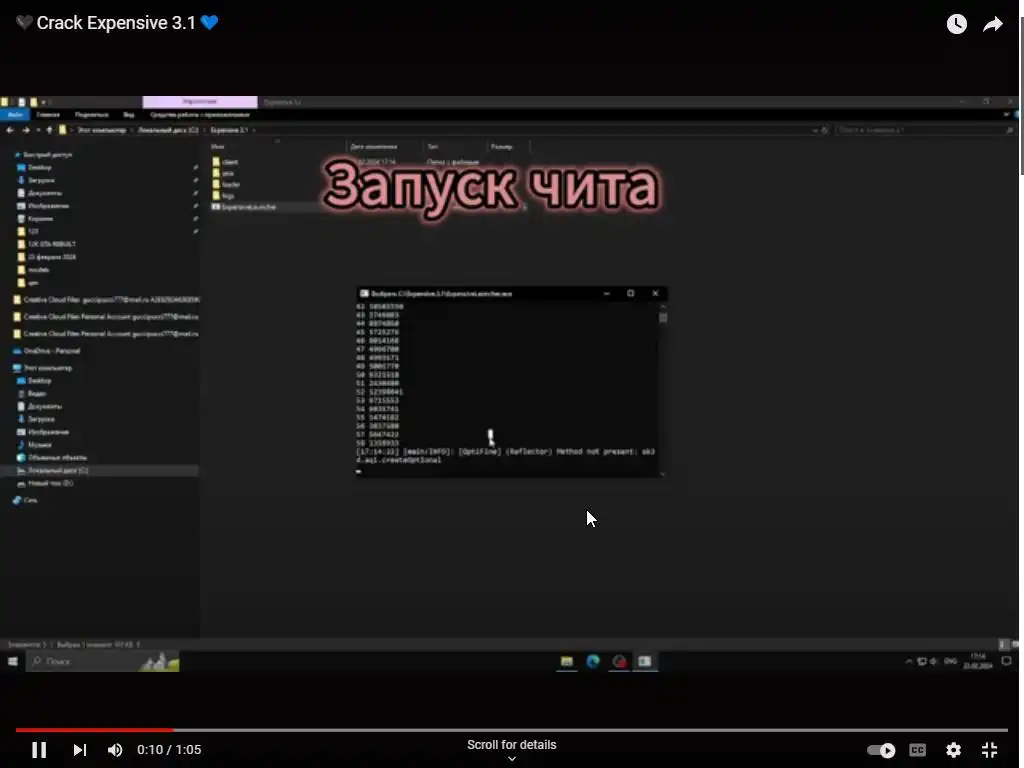This screenshot has height=768, width=1024.
Task: Pause the video playback
Action: [x=39, y=750]
